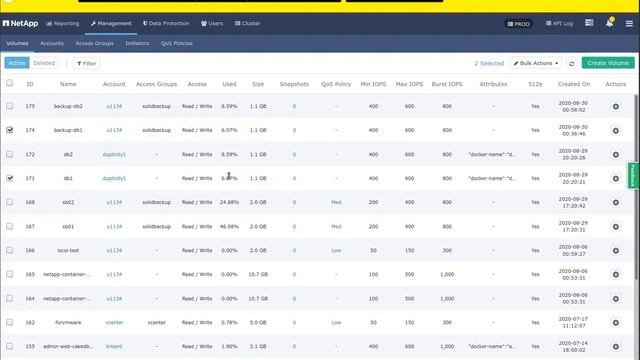Image resolution: width=640 pixels, height=360 pixels.
Task: Click volume name admin-web-cakedb
Action: click(x=68, y=347)
